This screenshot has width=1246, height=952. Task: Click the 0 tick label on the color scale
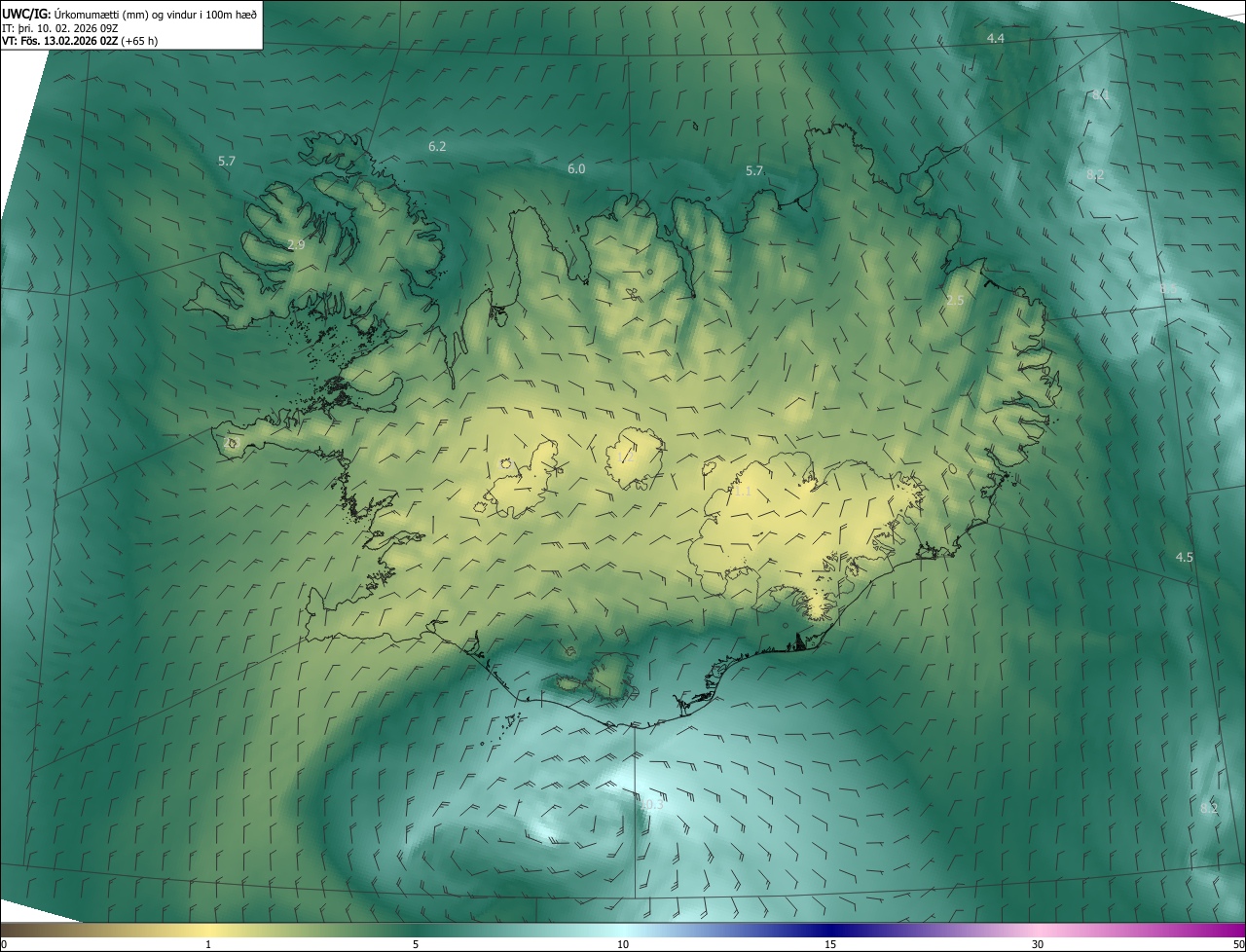pyautogui.click(x=4, y=945)
